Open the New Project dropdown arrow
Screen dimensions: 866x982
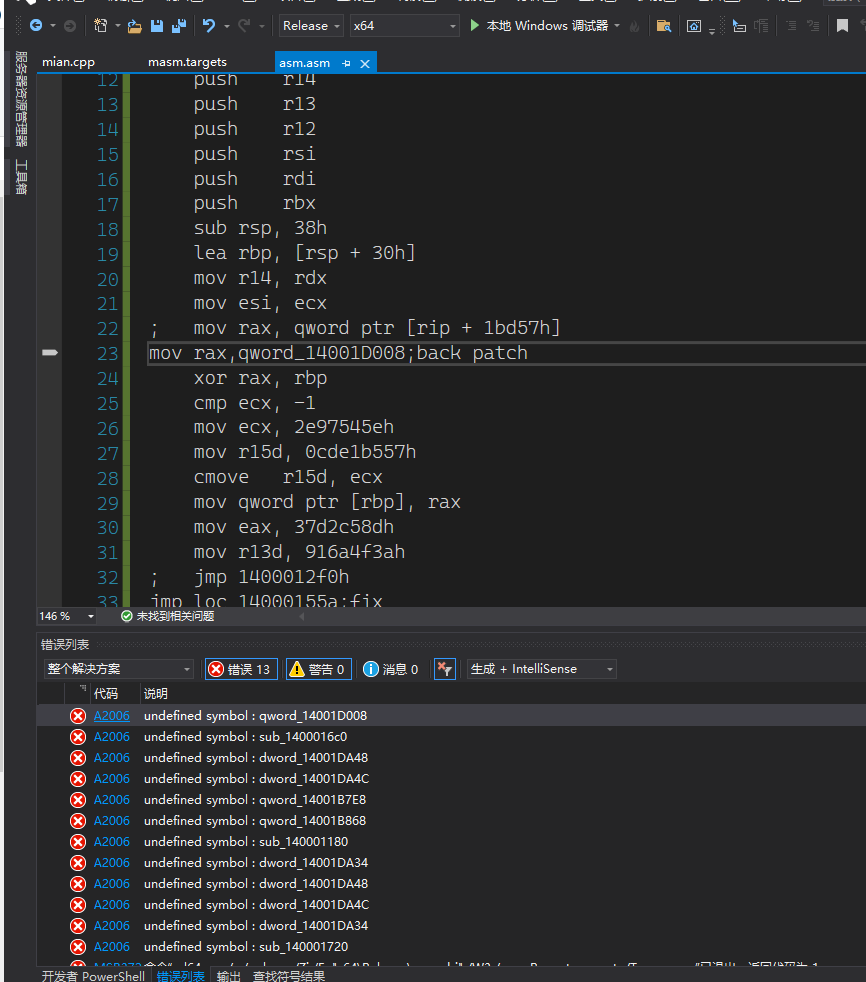tap(118, 26)
